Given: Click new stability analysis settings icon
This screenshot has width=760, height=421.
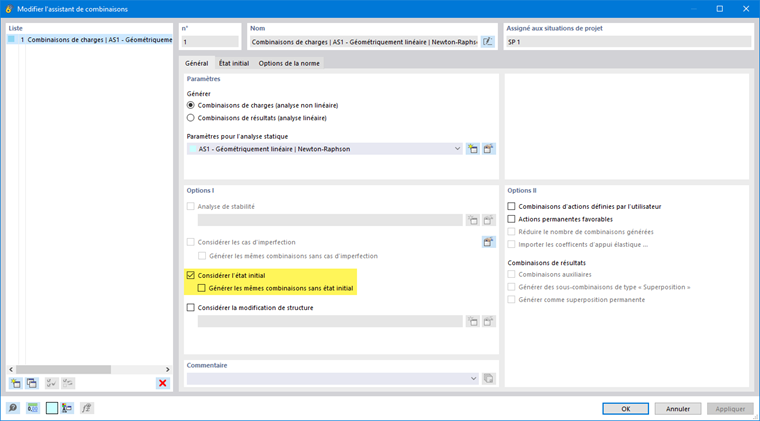Looking at the screenshot, I should tap(473, 220).
